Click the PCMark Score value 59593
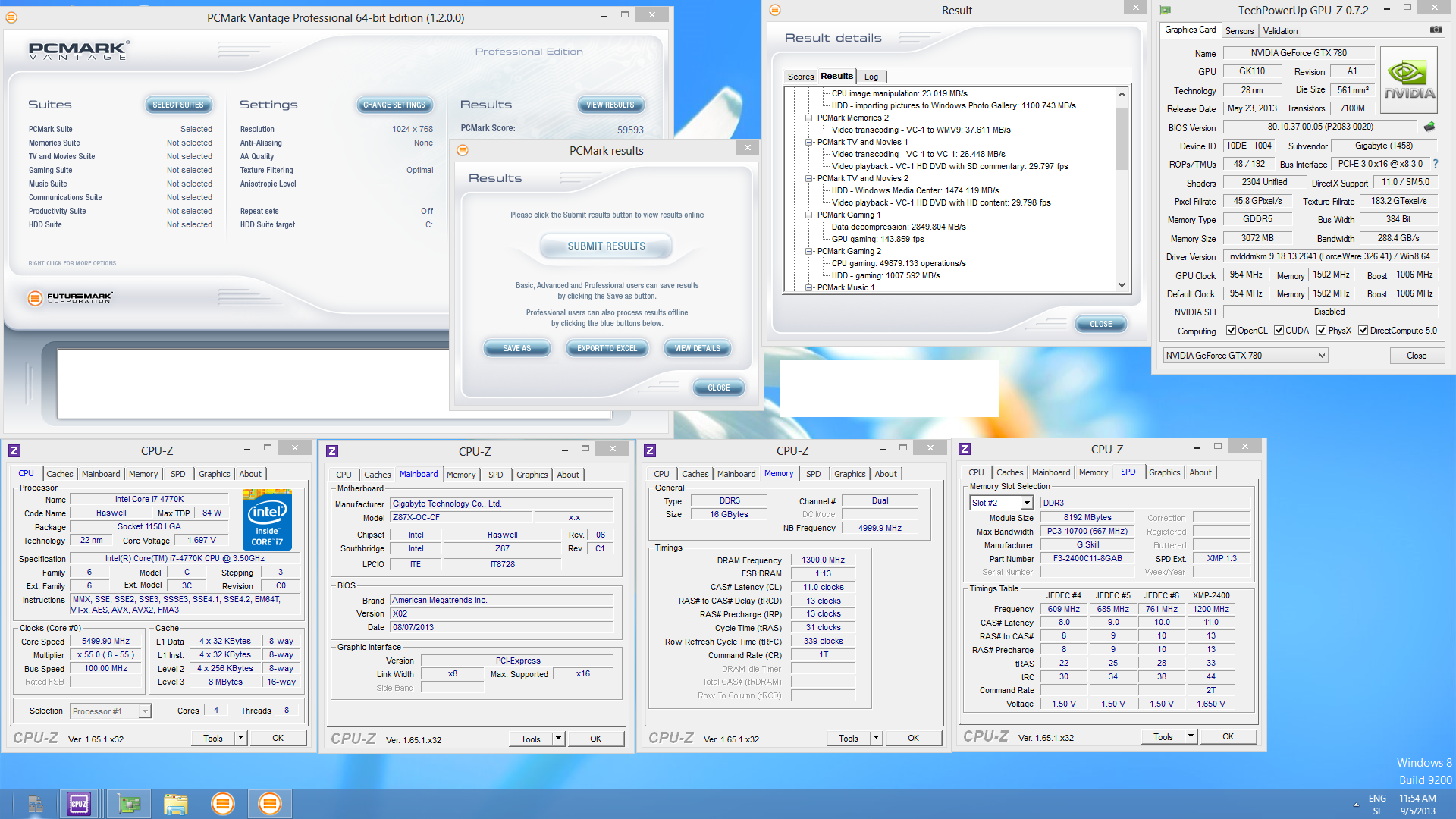 pyautogui.click(x=629, y=130)
